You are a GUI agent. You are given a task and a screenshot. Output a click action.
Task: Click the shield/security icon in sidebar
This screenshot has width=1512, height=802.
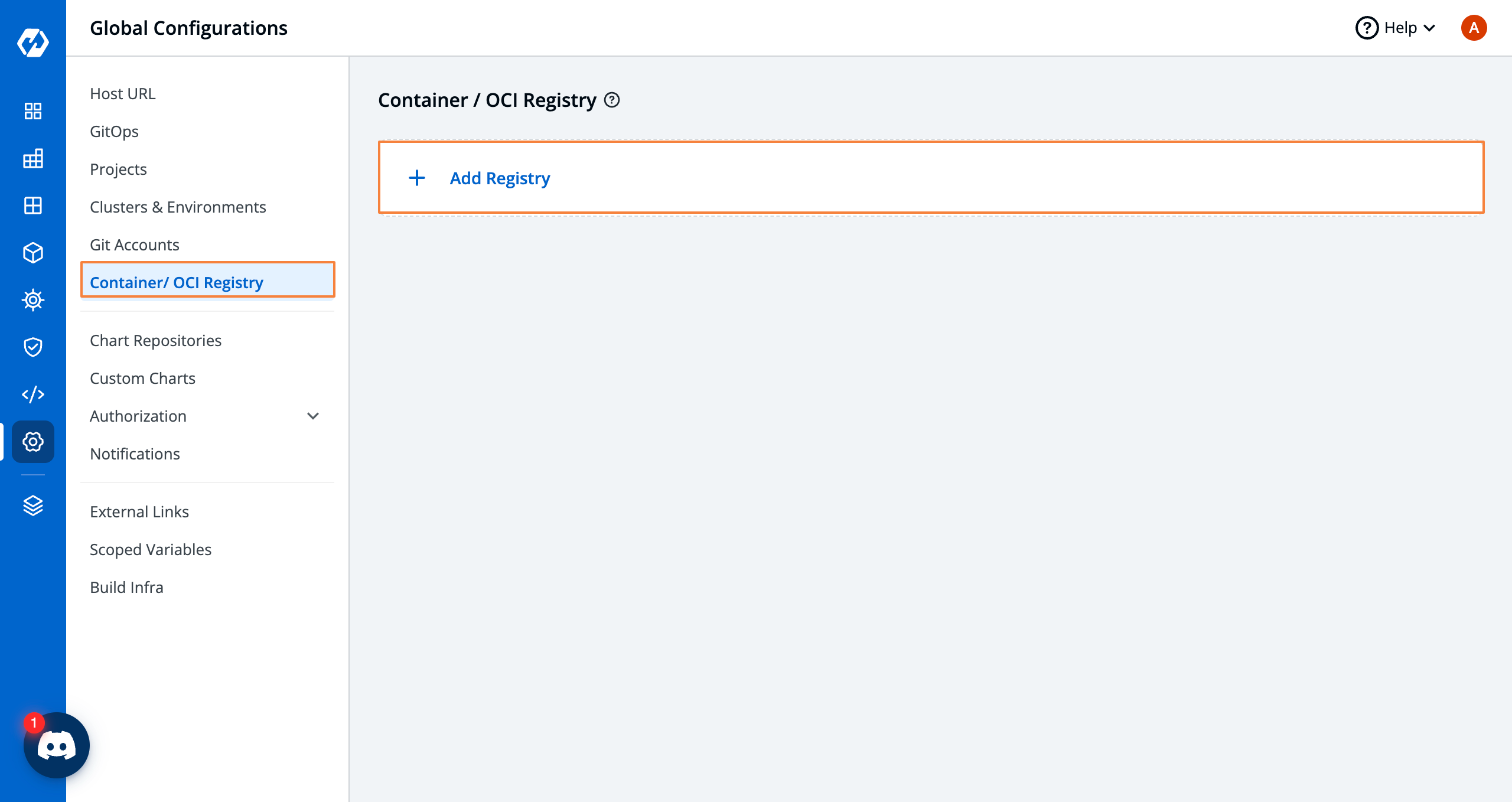coord(33,345)
